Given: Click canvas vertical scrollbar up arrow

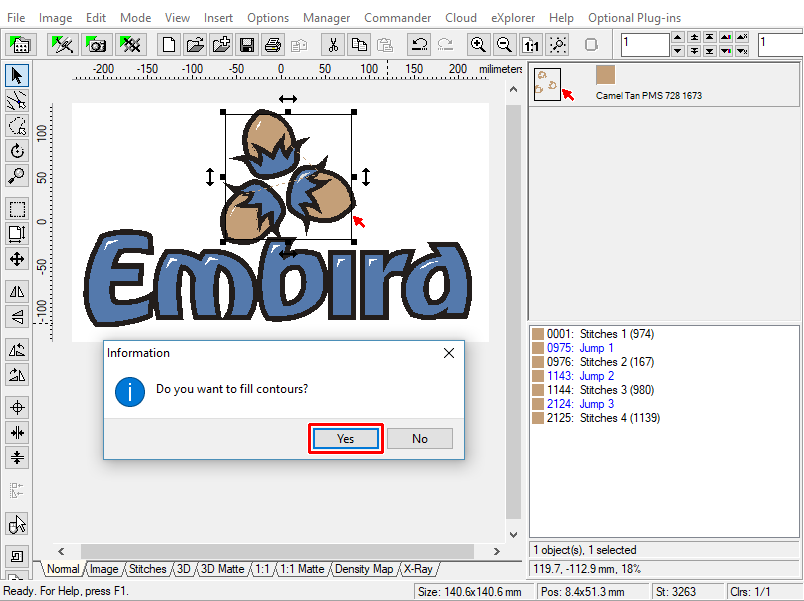Looking at the screenshot, I should 513,90.
